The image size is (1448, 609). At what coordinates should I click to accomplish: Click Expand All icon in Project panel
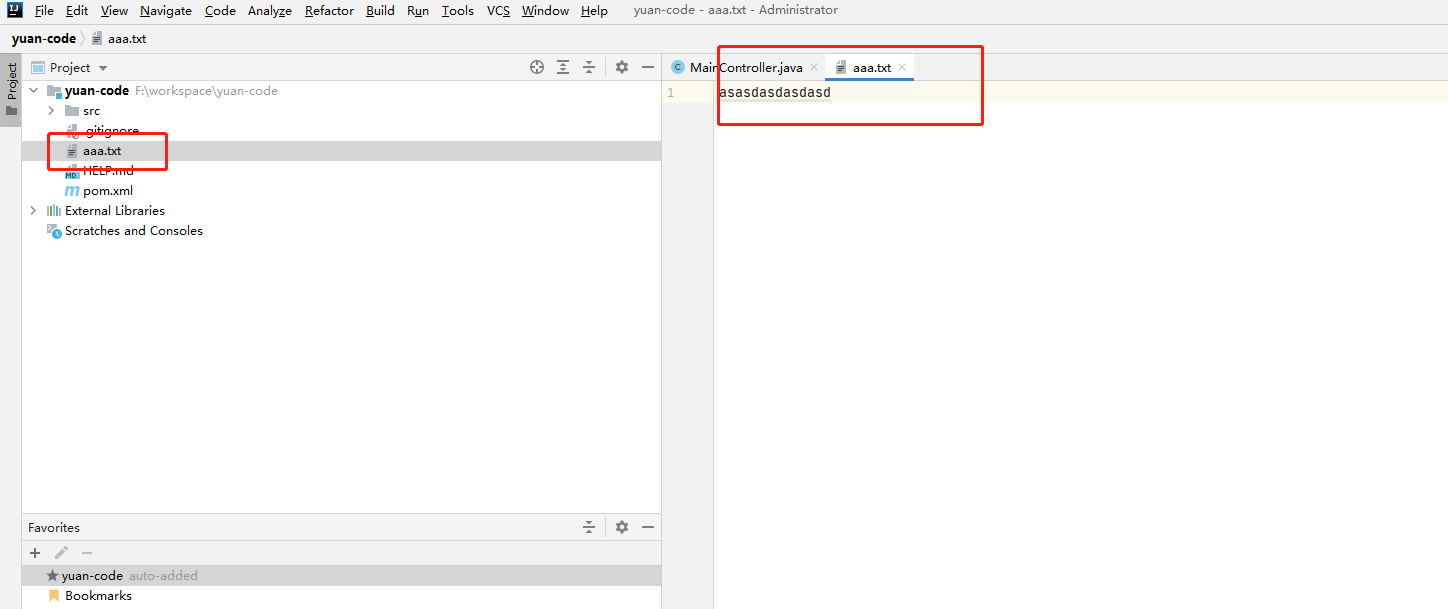(x=563, y=67)
